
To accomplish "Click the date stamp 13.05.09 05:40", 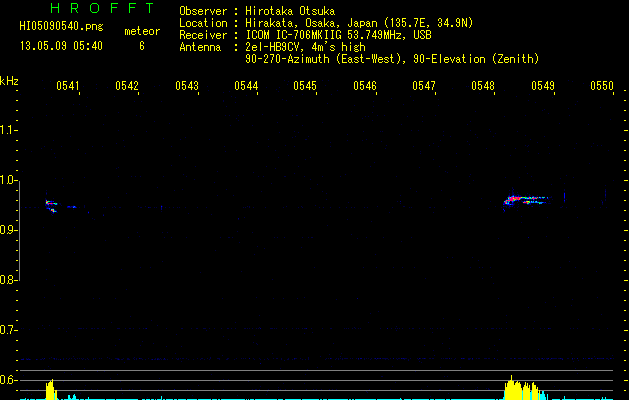I will click(x=61, y=46).
